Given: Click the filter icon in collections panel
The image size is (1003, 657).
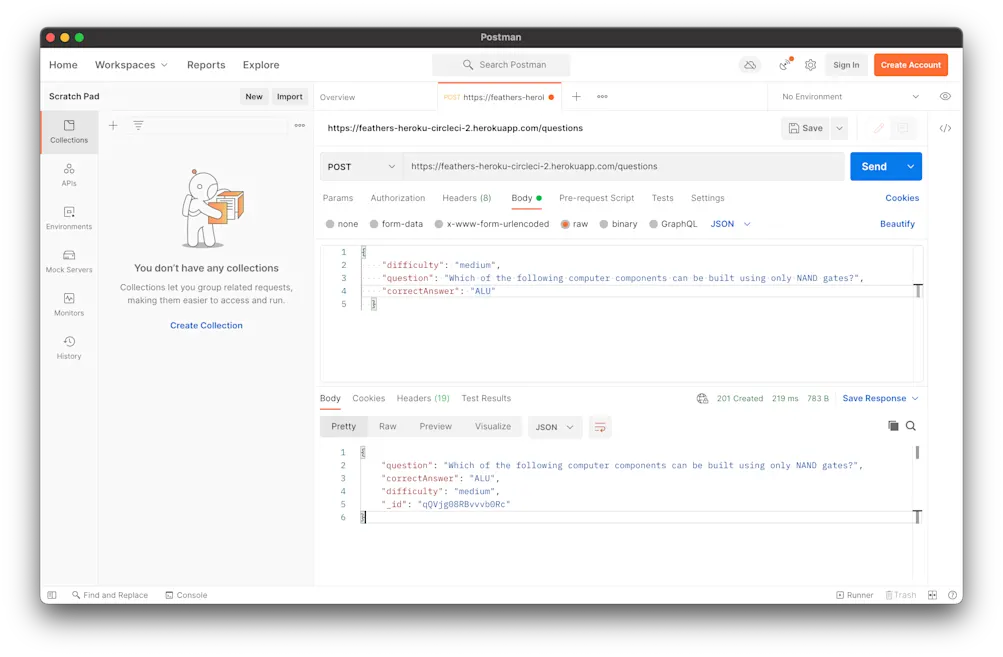Looking at the screenshot, I should [138, 125].
